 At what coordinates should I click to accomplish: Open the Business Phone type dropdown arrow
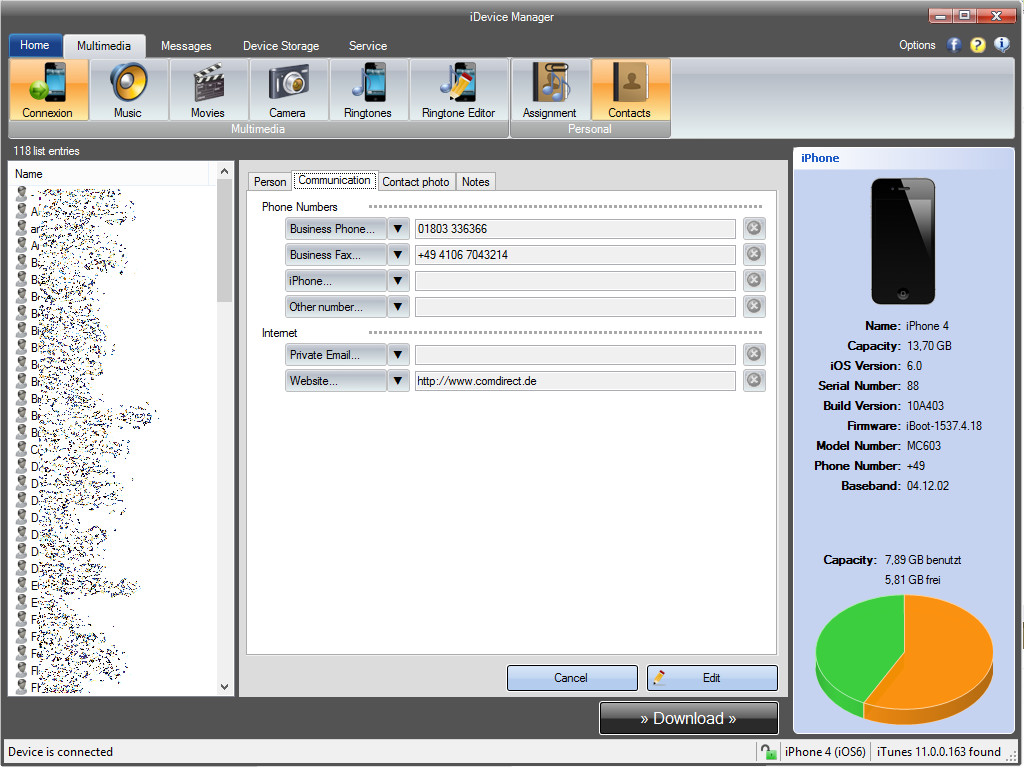coord(398,229)
